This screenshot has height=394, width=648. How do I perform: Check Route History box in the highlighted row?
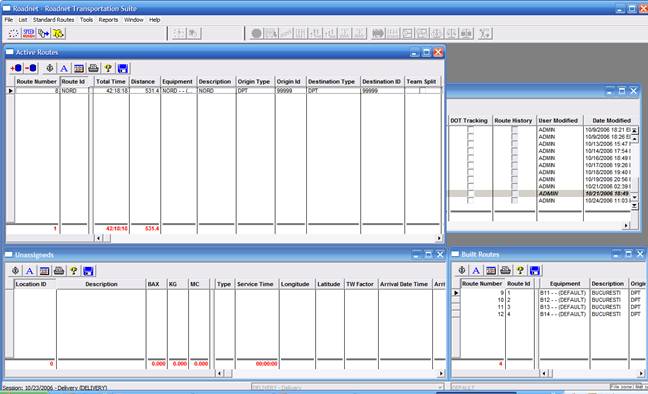tap(514, 193)
